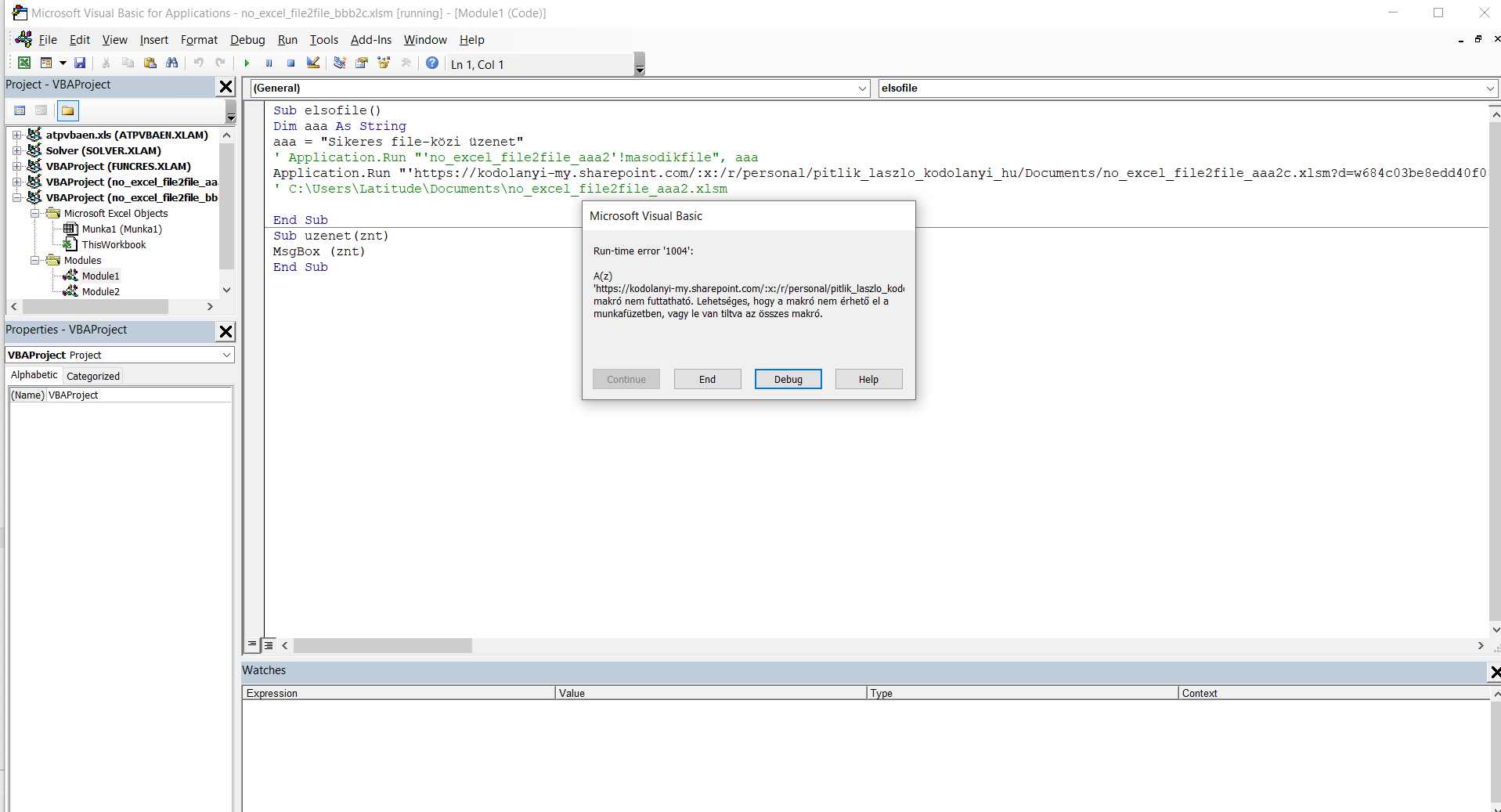Expand the Solver (SOLVER.XLAM) project node
Screen dimensions: 1501x812
[16, 150]
